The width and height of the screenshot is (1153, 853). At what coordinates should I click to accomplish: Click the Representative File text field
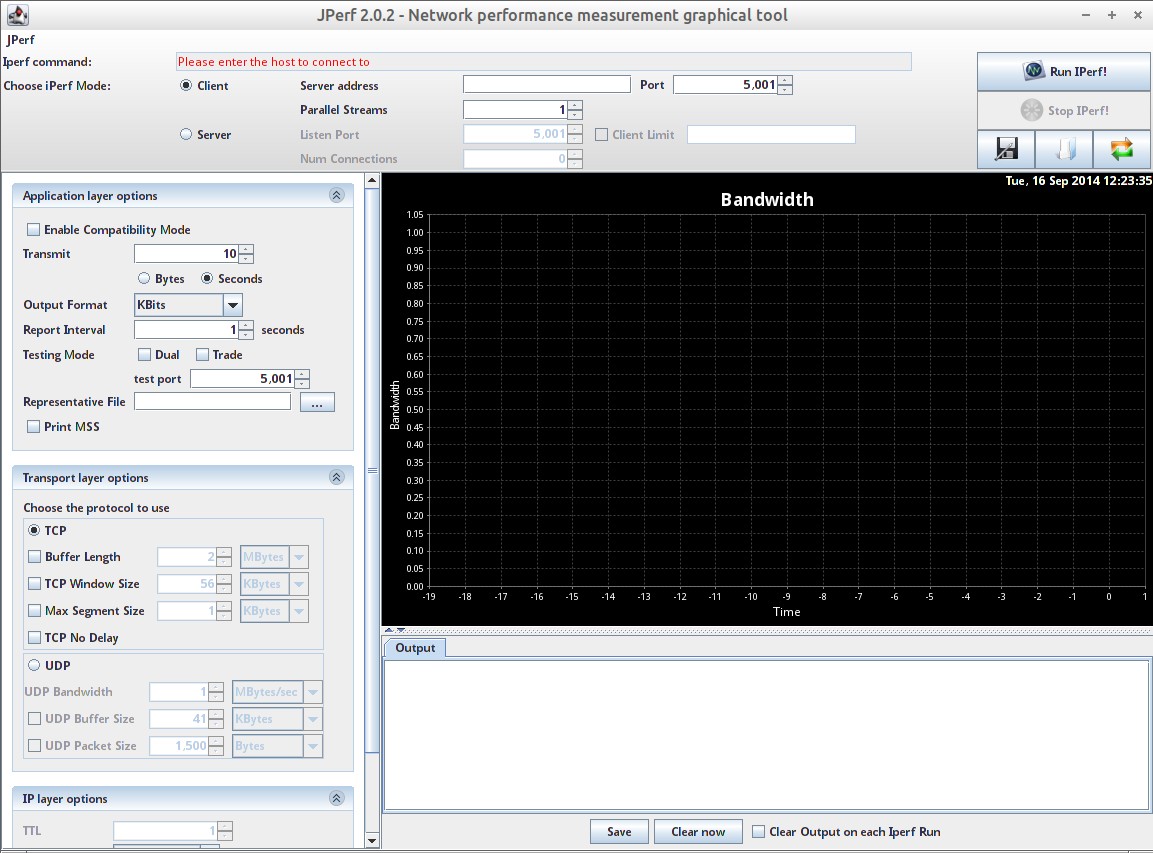coord(213,401)
